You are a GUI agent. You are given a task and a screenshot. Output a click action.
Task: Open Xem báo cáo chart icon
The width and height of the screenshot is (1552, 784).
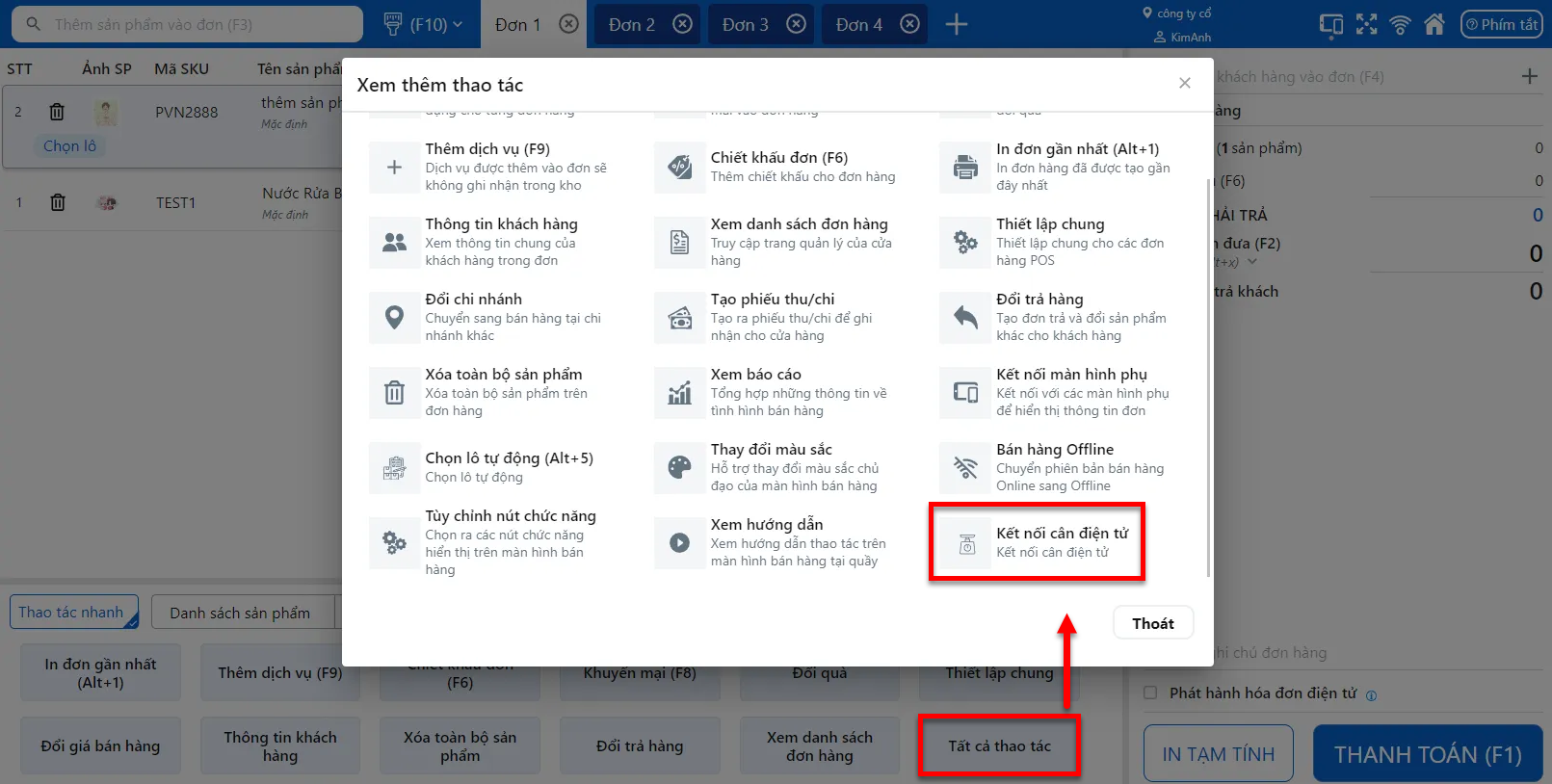(x=679, y=393)
